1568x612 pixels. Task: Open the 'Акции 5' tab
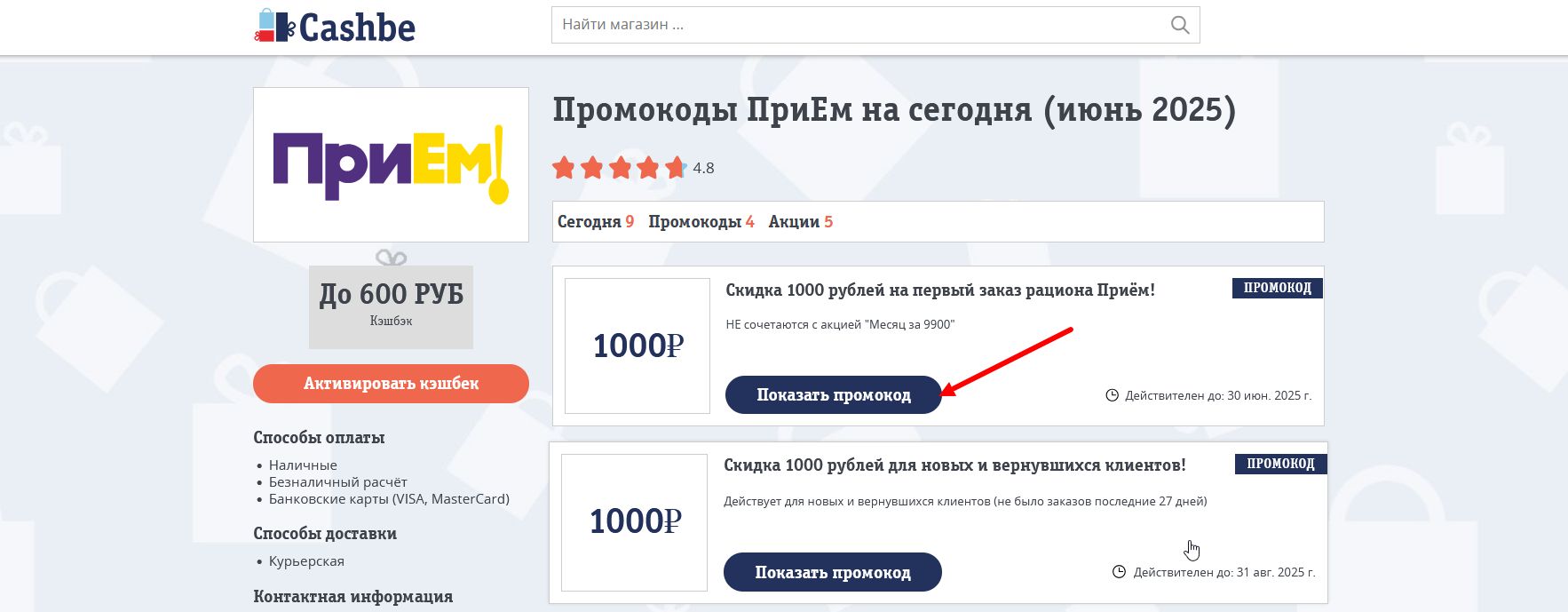click(x=801, y=222)
